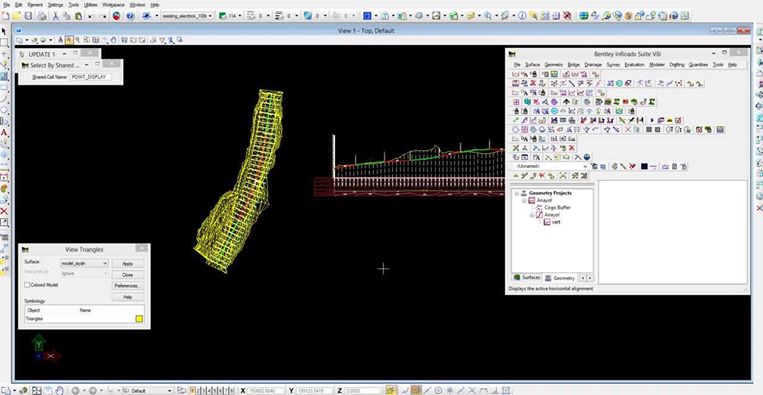Image resolution: width=763 pixels, height=395 pixels.
Task: Toggle view 1 button in status bar
Action: (193, 390)
